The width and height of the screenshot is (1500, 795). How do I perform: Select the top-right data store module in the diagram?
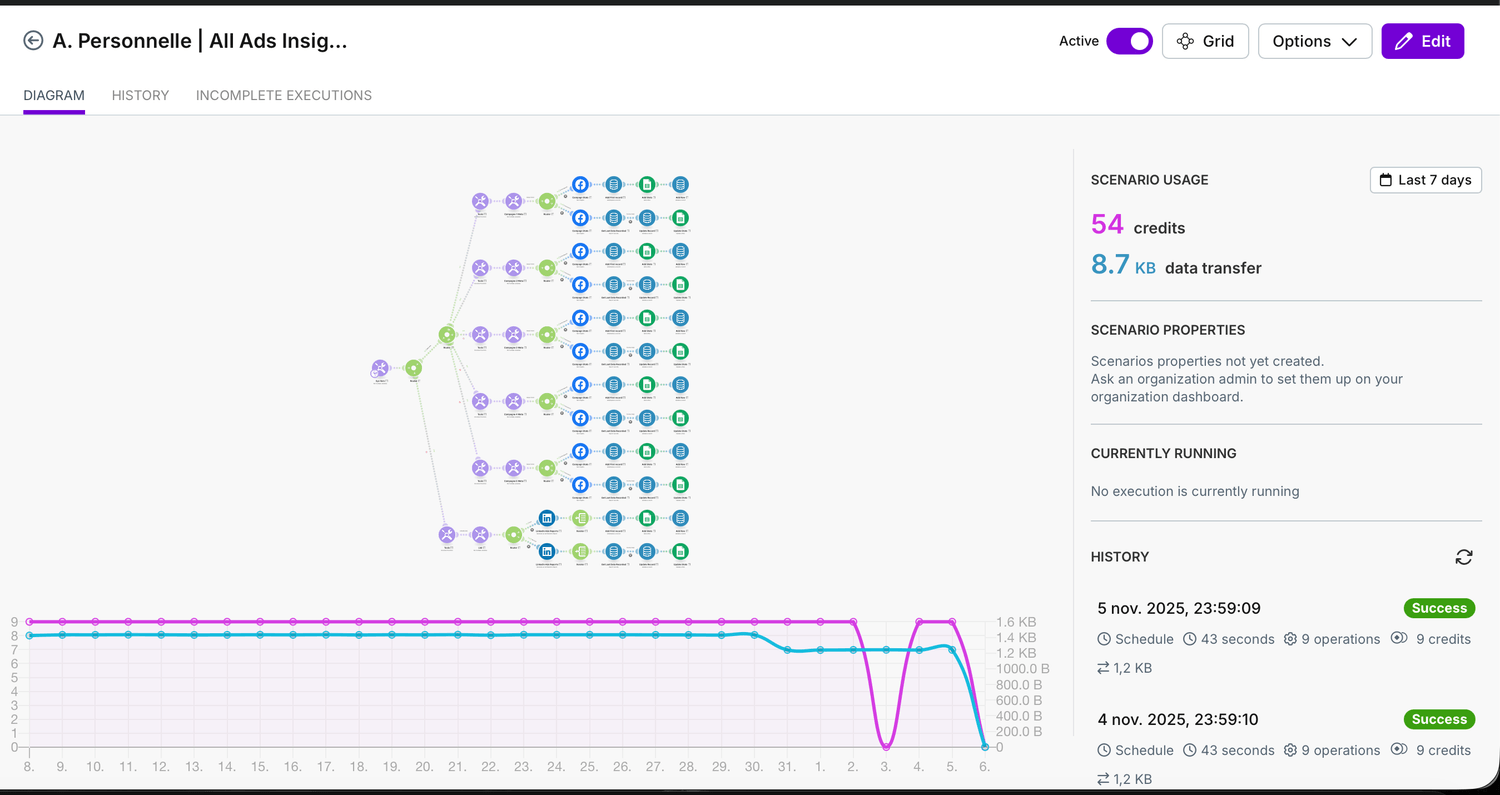click(680, 185)
